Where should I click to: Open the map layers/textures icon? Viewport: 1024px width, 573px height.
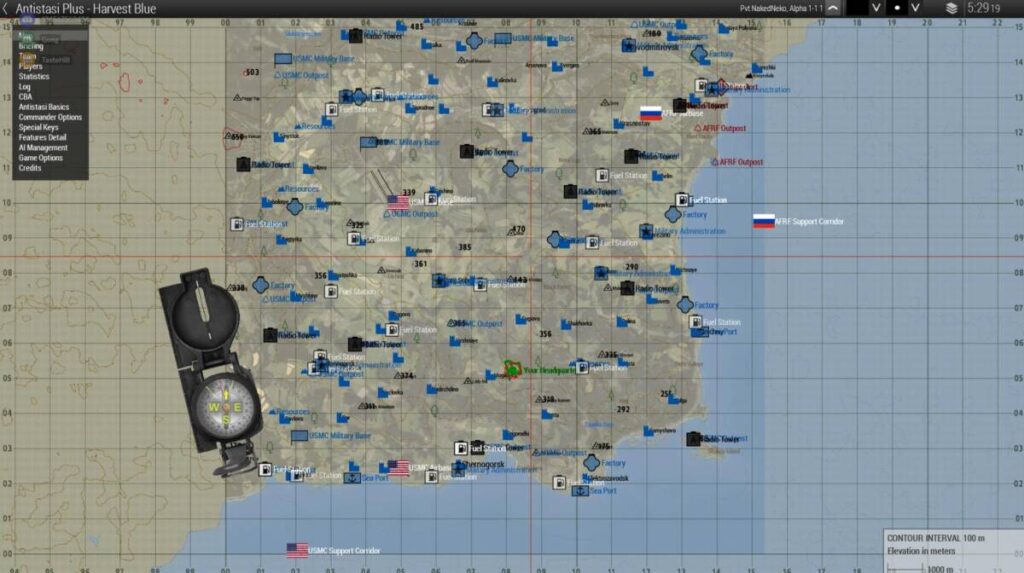tap(951, 8)
